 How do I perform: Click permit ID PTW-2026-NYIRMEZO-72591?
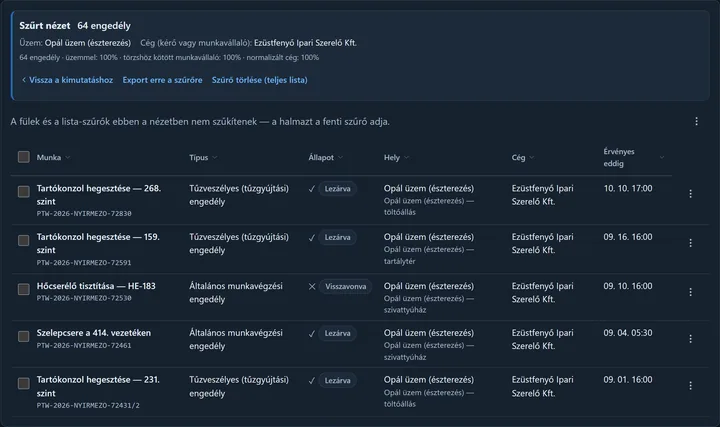click(84, 263)
